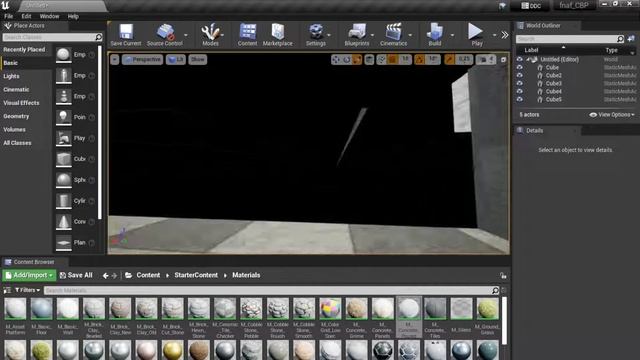Click the DDC button
Image resolution: width=640 pixels, height=360 pixels.
click(531, 6)
